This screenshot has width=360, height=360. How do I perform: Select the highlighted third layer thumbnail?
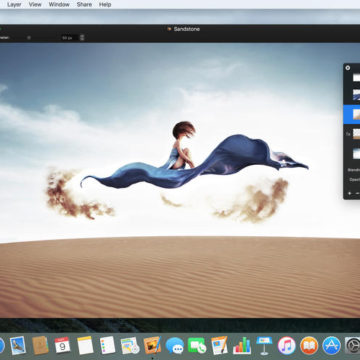(356, 114)
